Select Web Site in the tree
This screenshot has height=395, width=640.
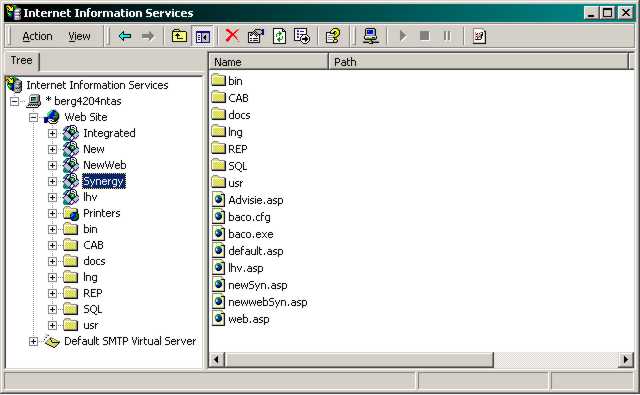[x=86, y=117]
